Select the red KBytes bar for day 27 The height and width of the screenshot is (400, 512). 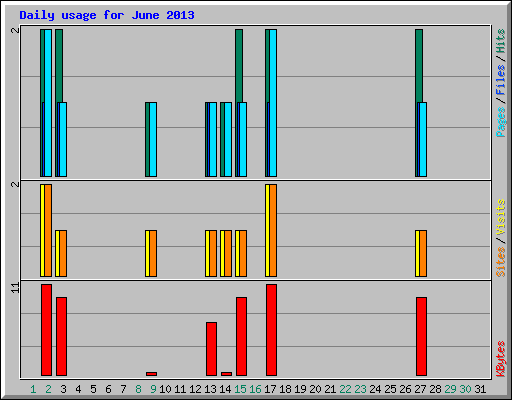tap(421, 336)
